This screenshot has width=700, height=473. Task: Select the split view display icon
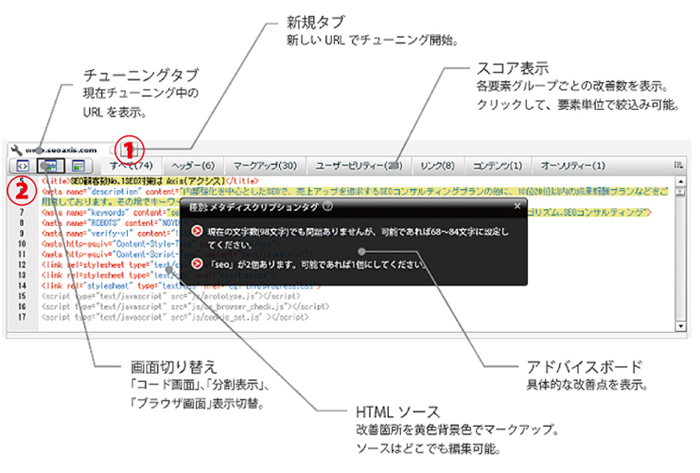48,165
